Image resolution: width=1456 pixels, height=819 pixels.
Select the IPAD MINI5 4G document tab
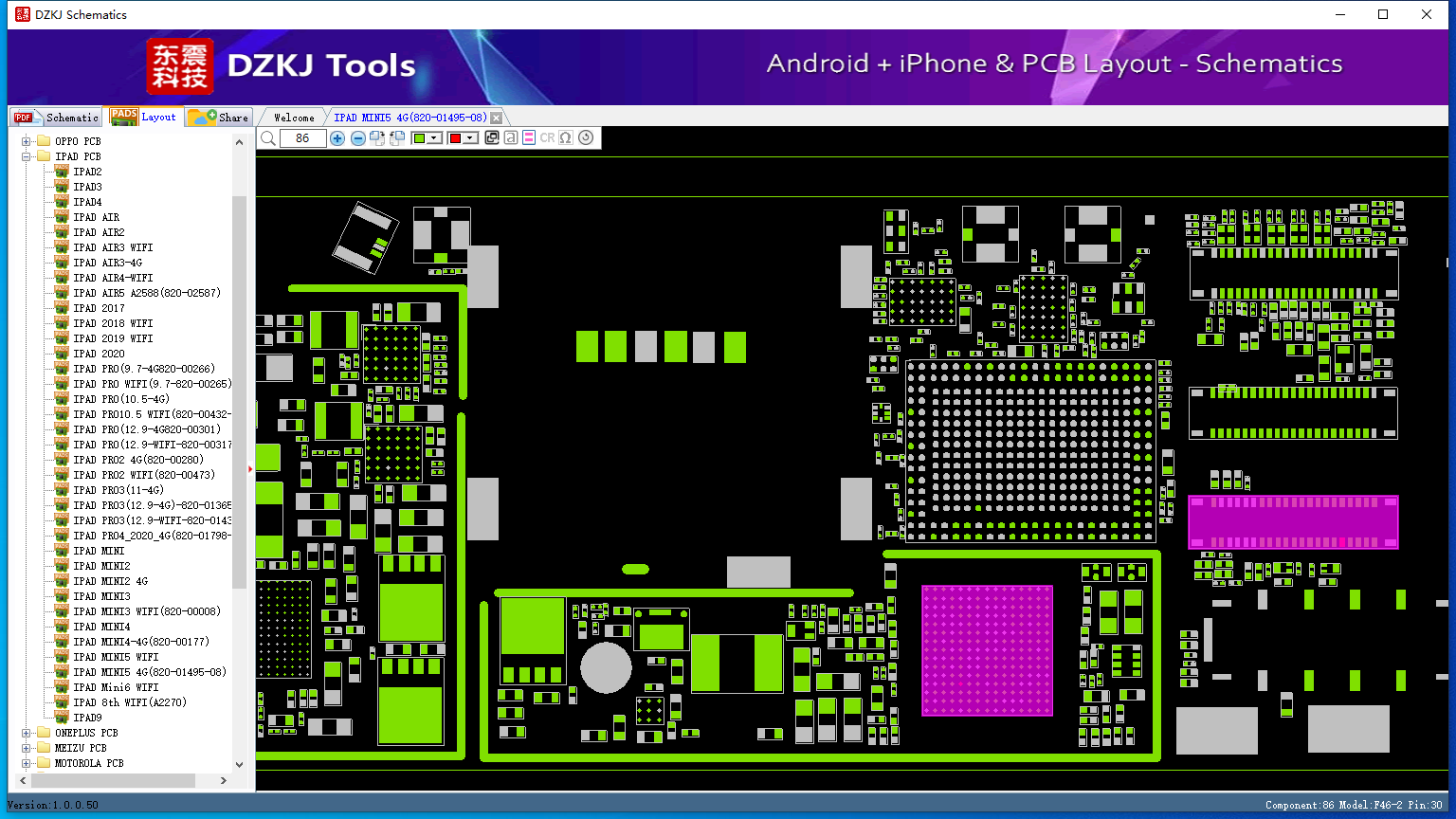pyautogui.click(x=410, y=118)
